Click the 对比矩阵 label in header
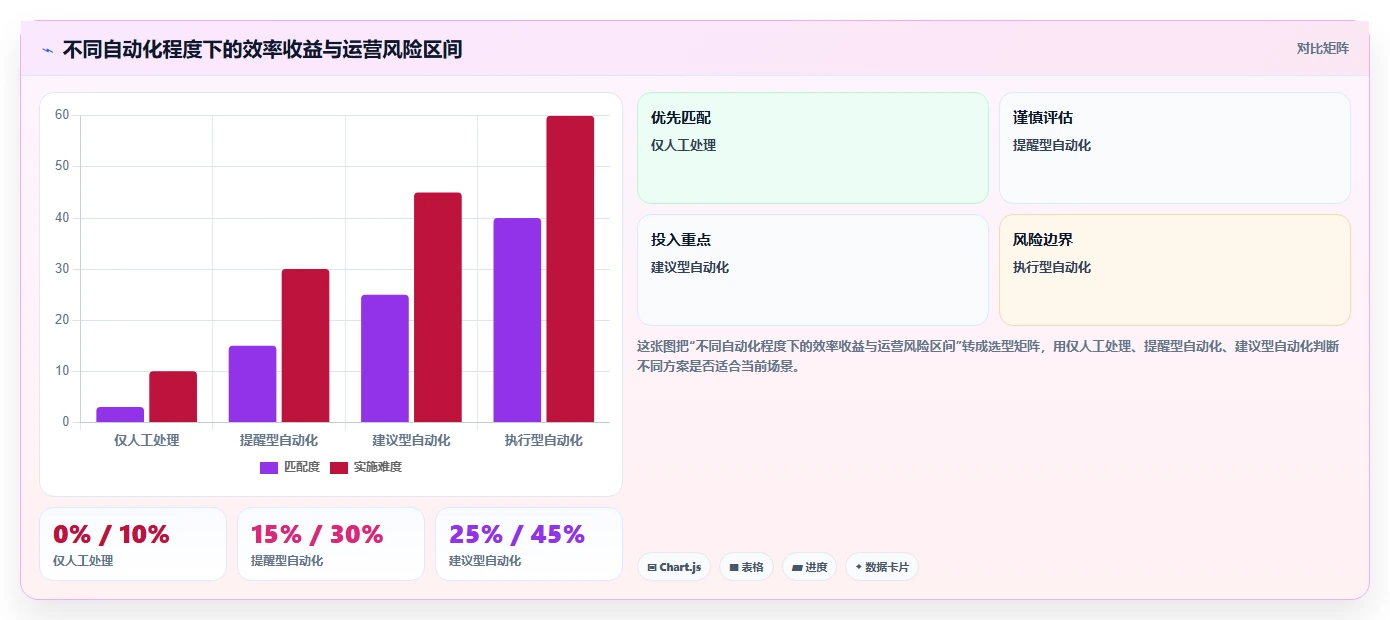The height and width of the screenshot is (620, 1390). tap(1322, 48)
